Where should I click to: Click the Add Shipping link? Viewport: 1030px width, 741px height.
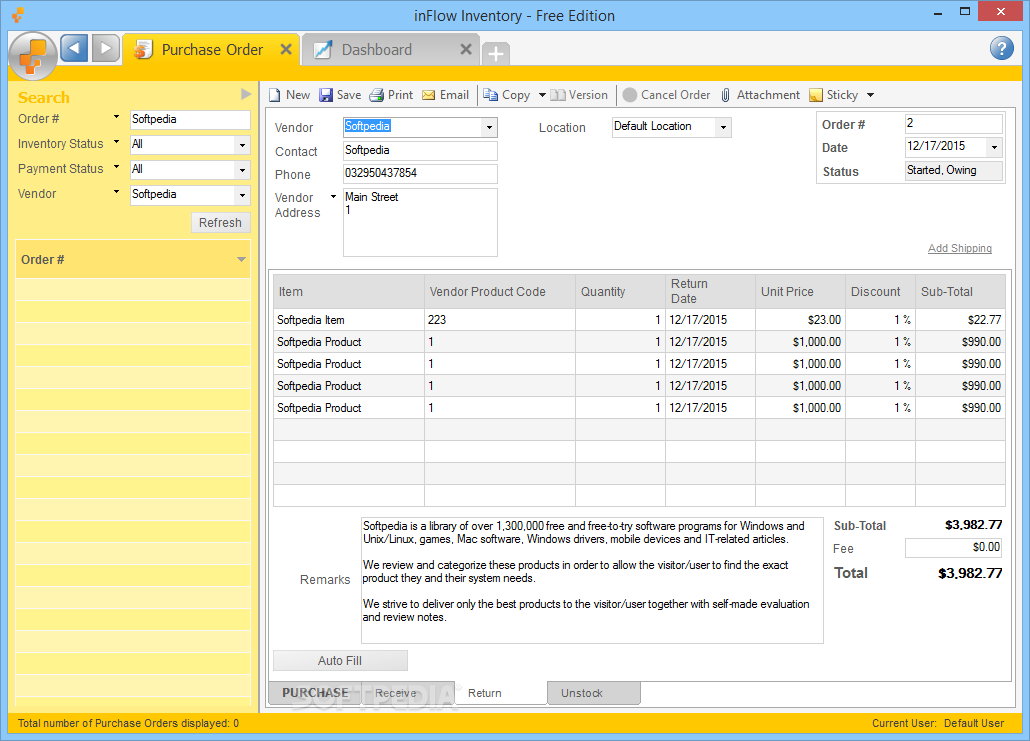(960, 248)
